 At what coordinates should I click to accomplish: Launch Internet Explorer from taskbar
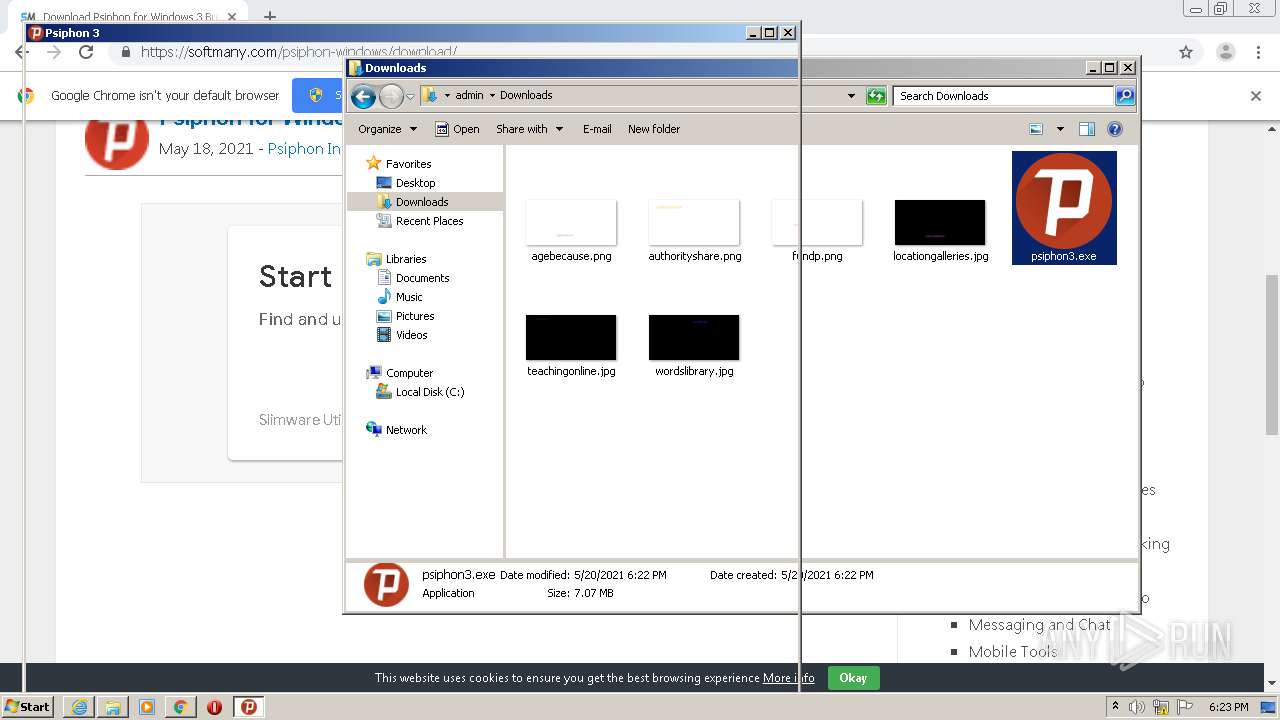click(x=79, y=707)
